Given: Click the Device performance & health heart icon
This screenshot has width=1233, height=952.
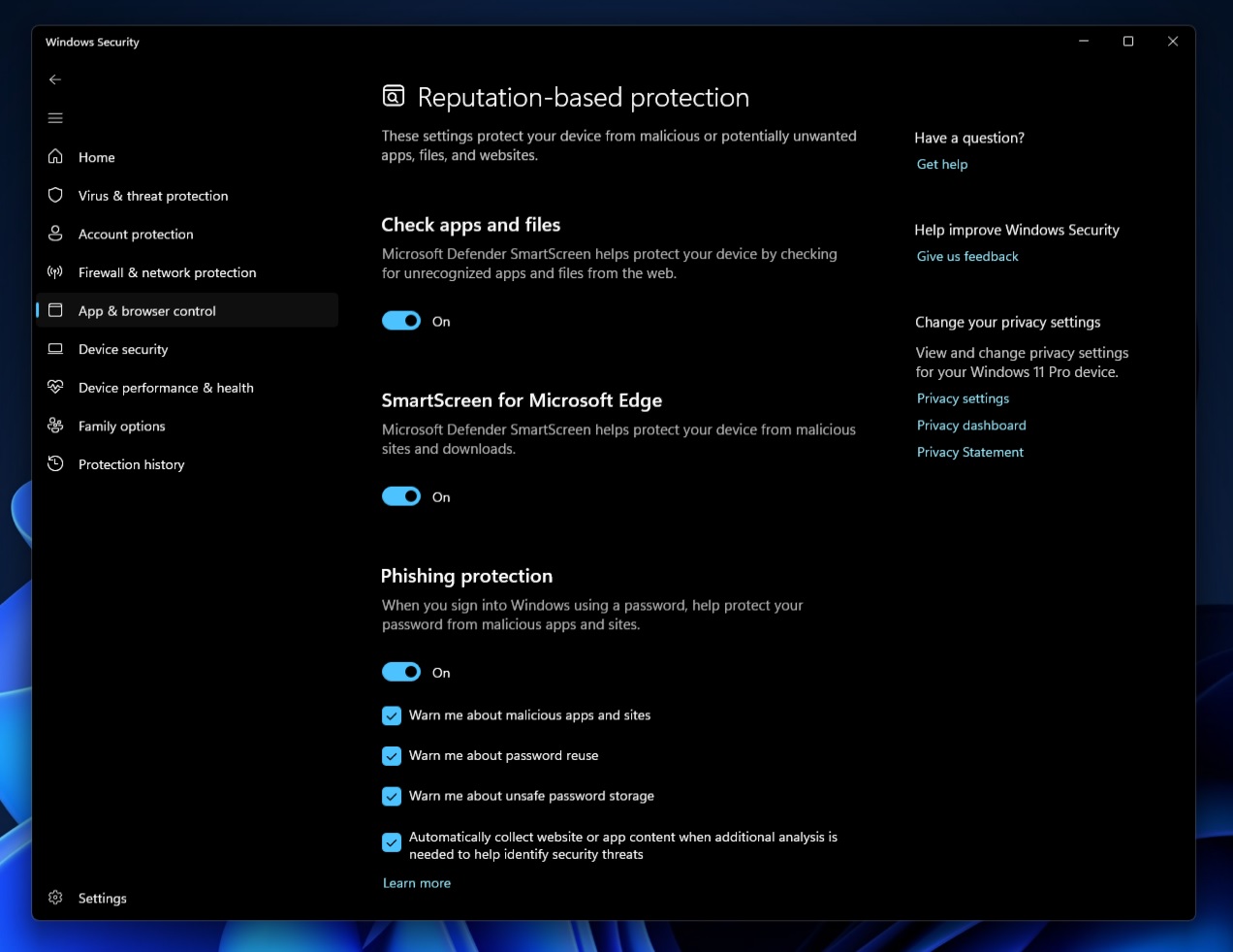Looking at the screenshot, I should click(55, 387).
